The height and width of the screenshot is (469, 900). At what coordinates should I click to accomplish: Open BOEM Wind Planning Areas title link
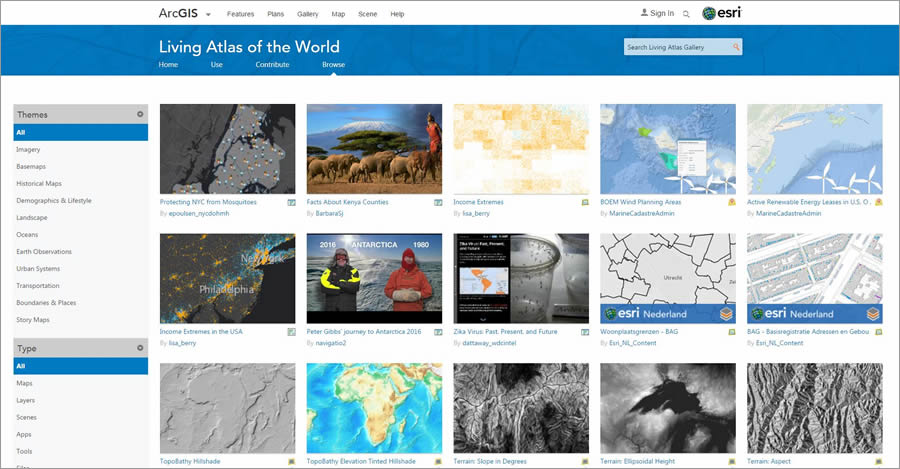point(641,202)
